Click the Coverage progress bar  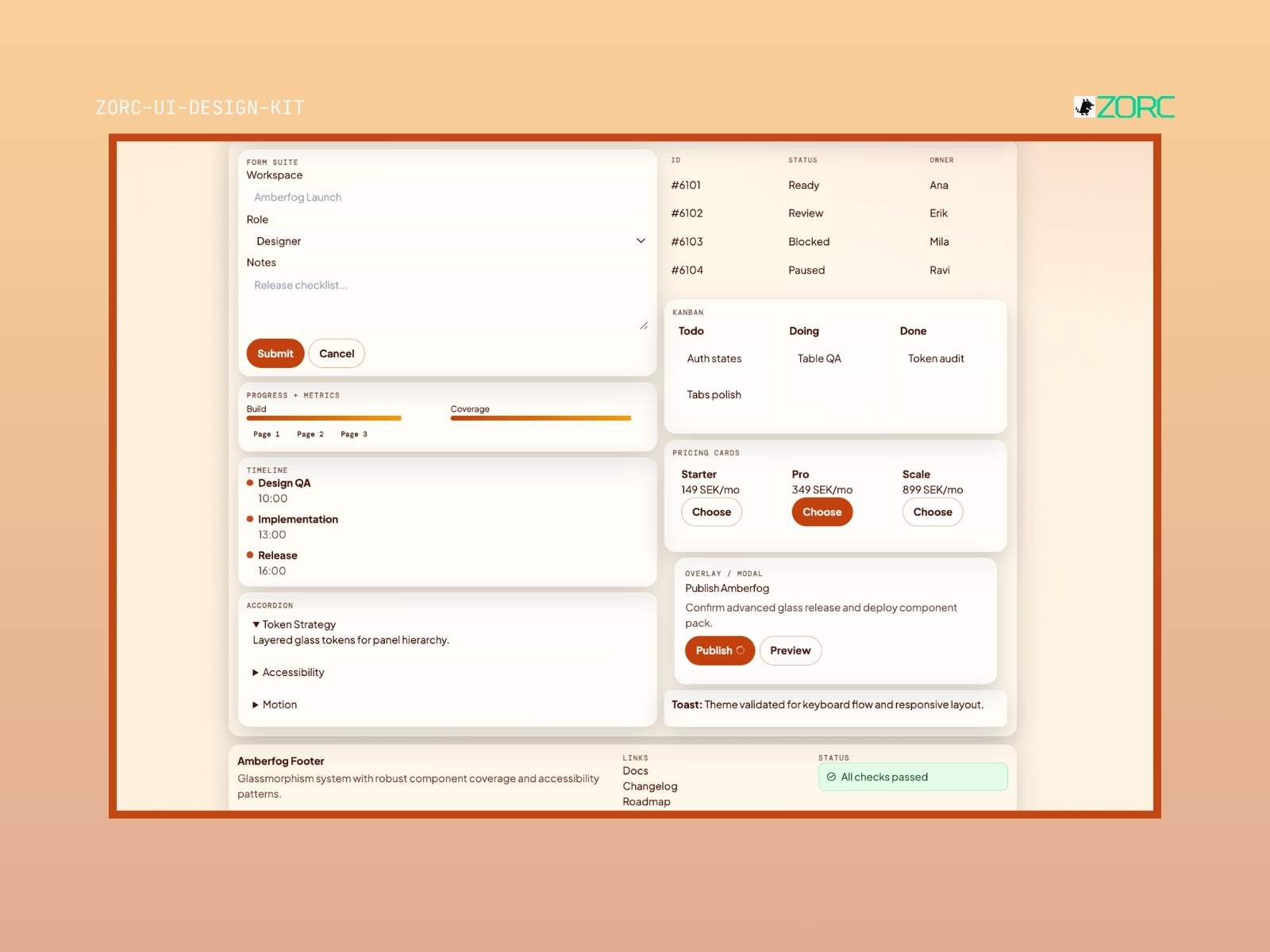(541, 418)
